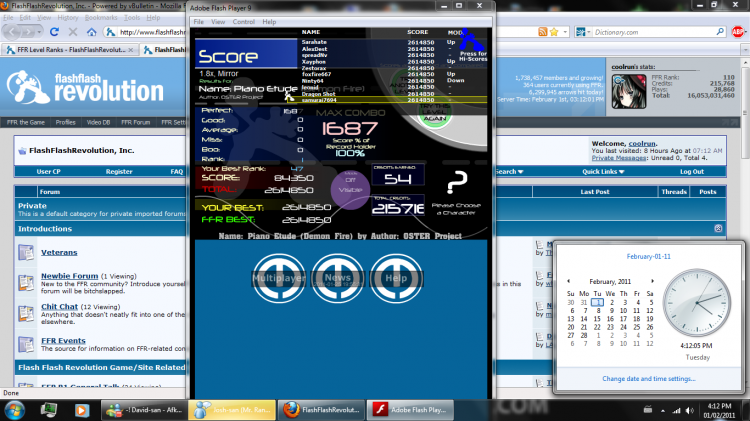750x421 pixels.
Task: Click Change date and time settings link
Action: 649,379
